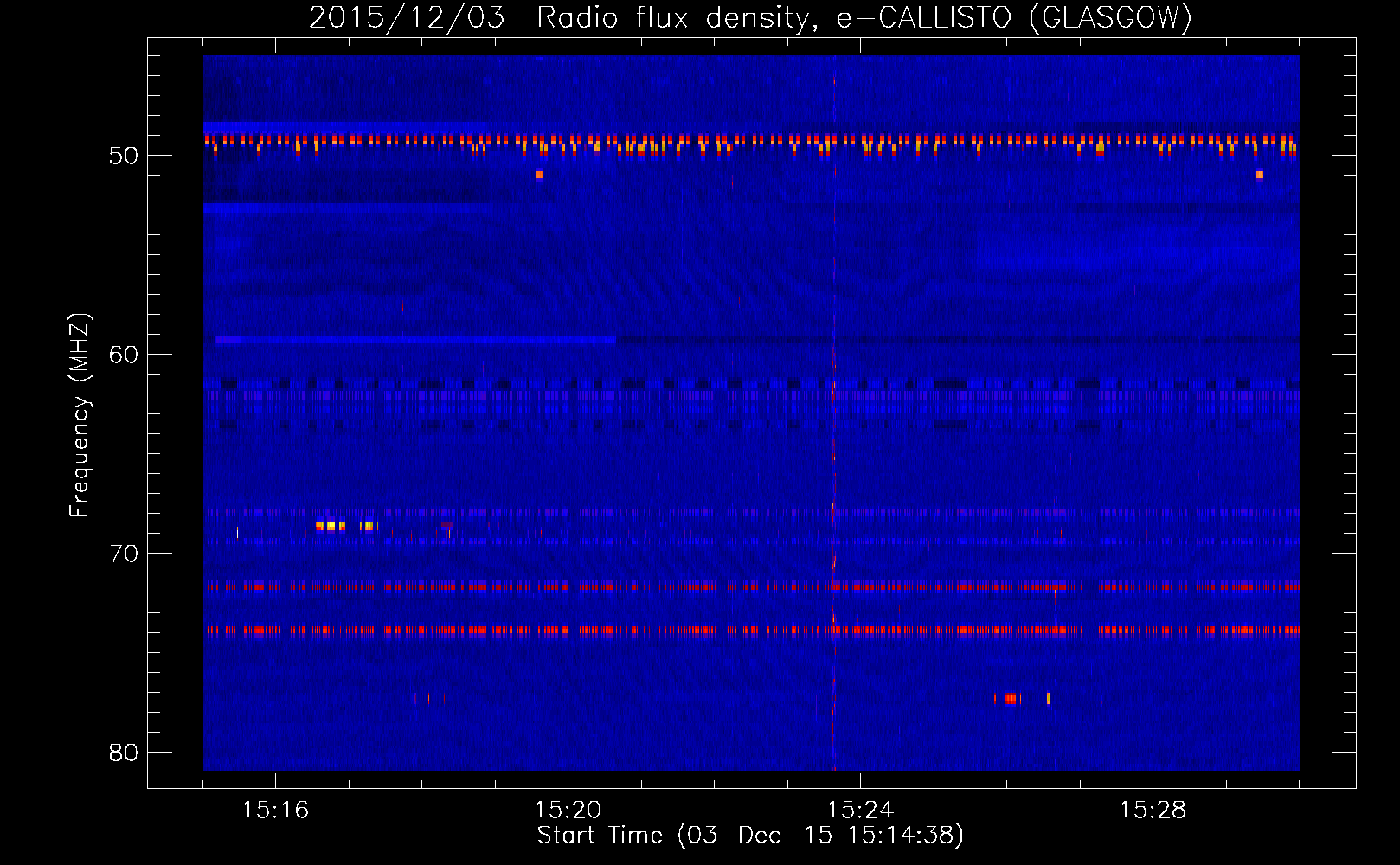Viewport: 1400px width, 865px height.
Task: Click the orange spot near 51 MHz at 15:19:30
Action: (540, 175)
